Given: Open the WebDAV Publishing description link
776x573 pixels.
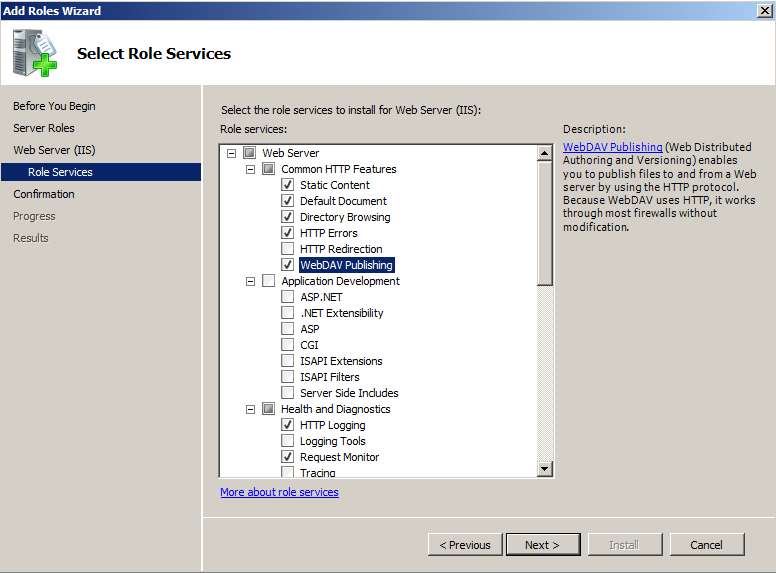Looking at the screenshot, I should [x=612, y=147].
